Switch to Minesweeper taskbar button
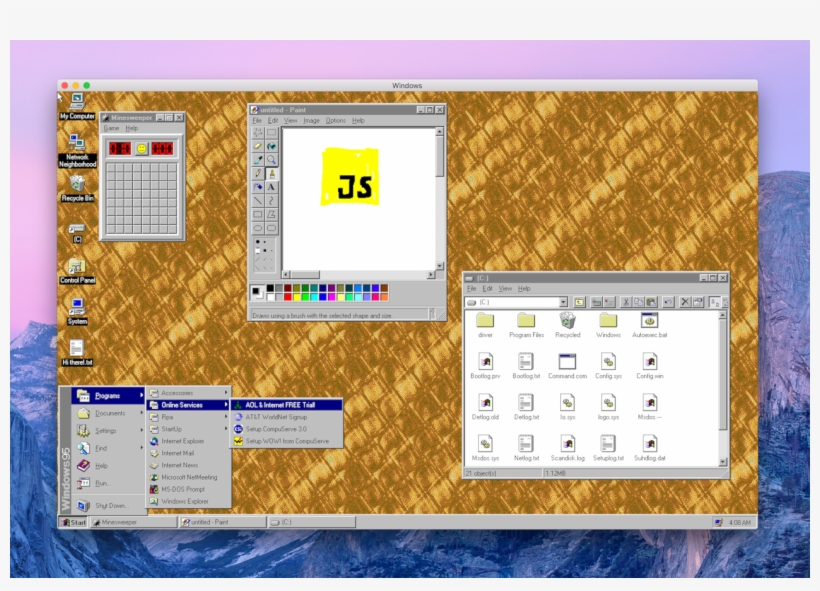This screenshot has height=591, width=820. click(x=133, y=522)
